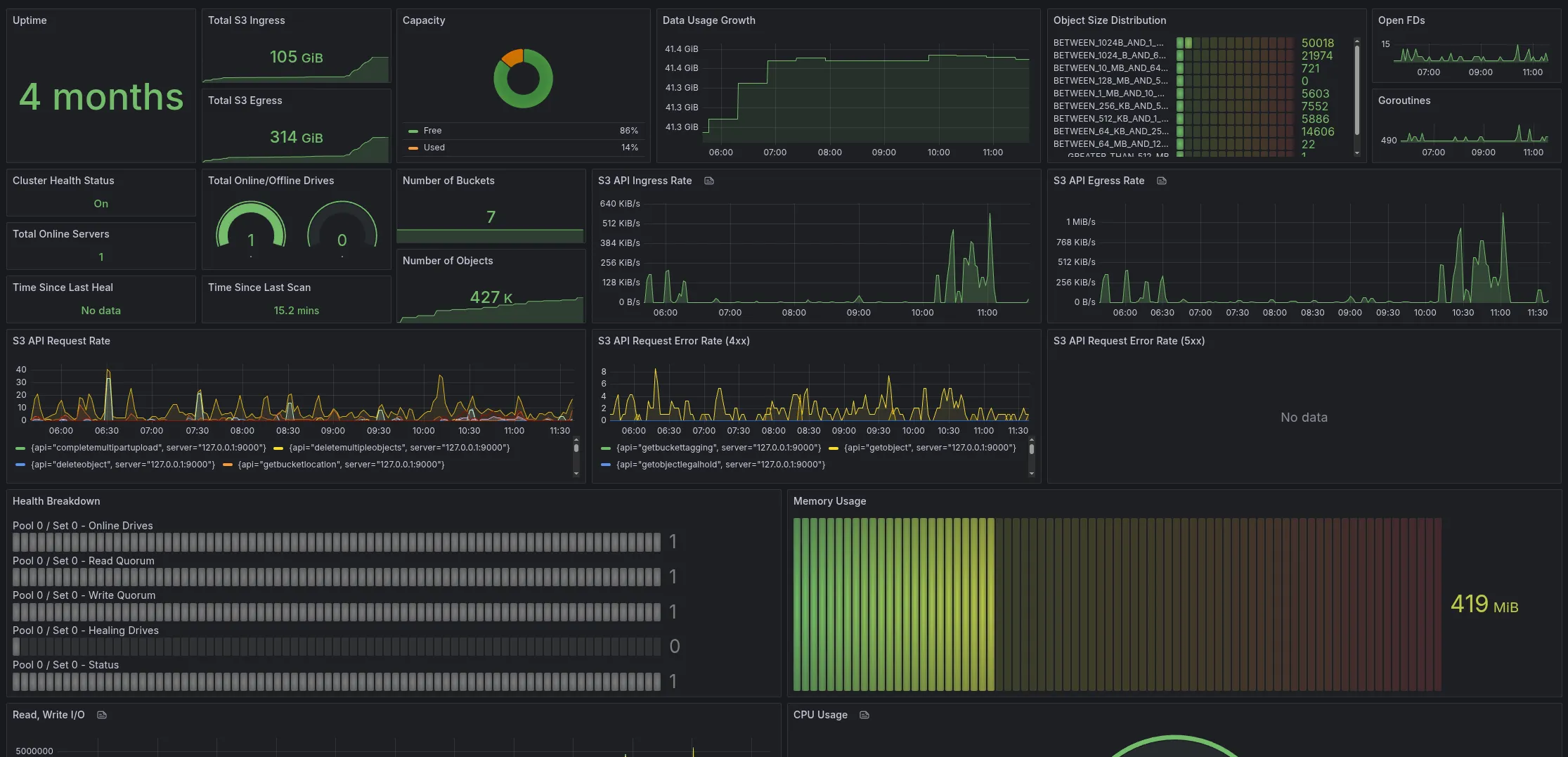Toggle the getbucketlocation legend entry
The image size is (1568, 757).
point(341,464)
